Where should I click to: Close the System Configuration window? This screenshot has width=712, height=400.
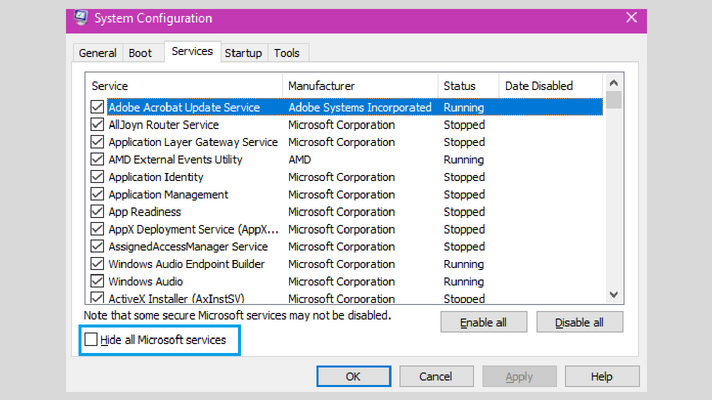(x=631, y=18)
